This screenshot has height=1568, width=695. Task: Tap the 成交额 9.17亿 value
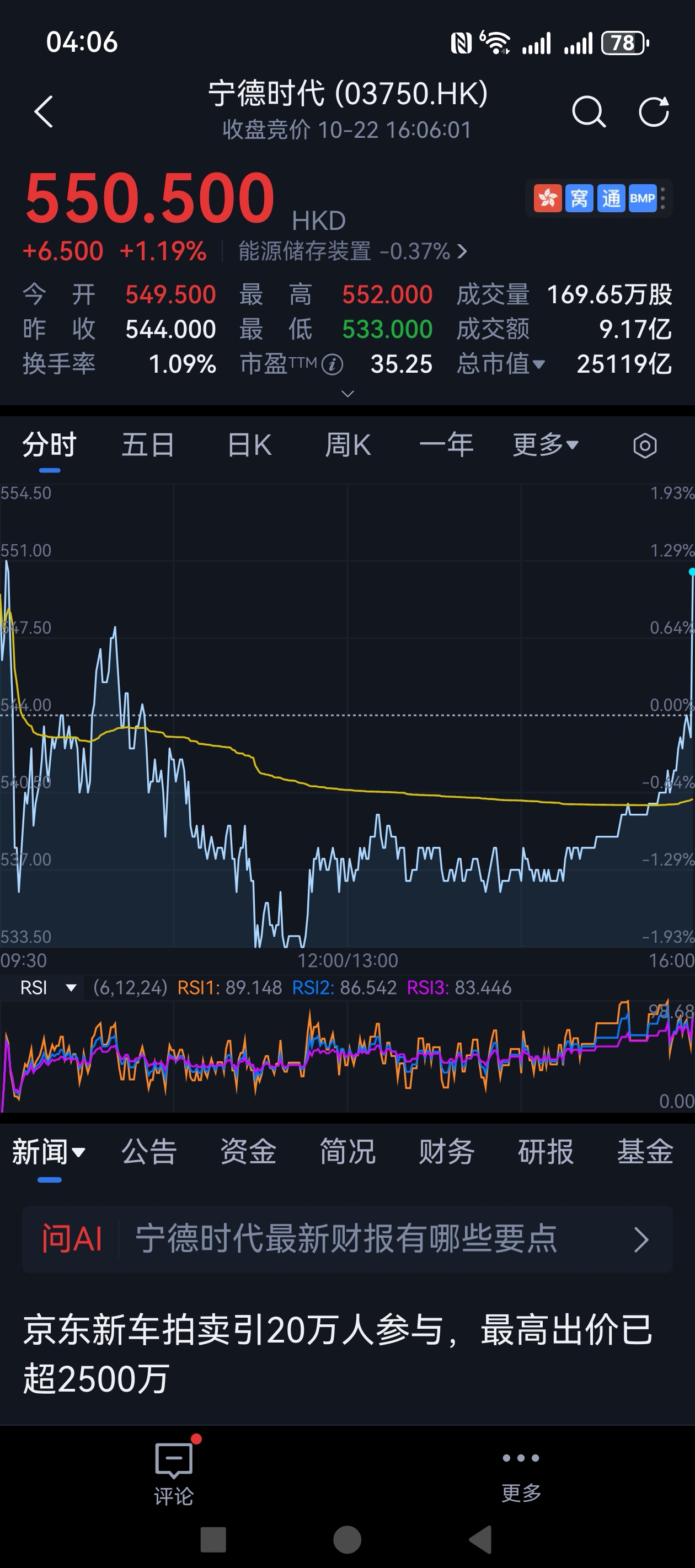coord(635,329)
